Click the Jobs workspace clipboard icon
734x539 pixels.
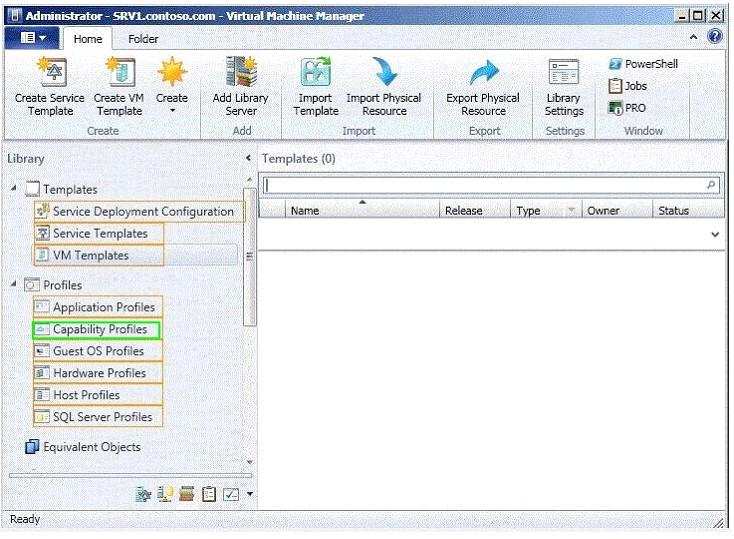click(209, 494)
